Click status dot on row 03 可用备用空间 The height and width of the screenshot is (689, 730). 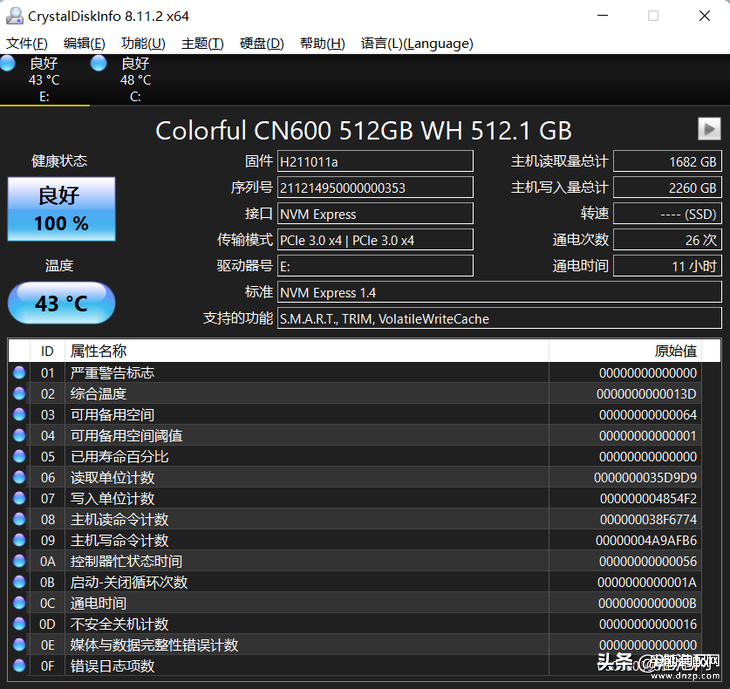pos(19,414)
